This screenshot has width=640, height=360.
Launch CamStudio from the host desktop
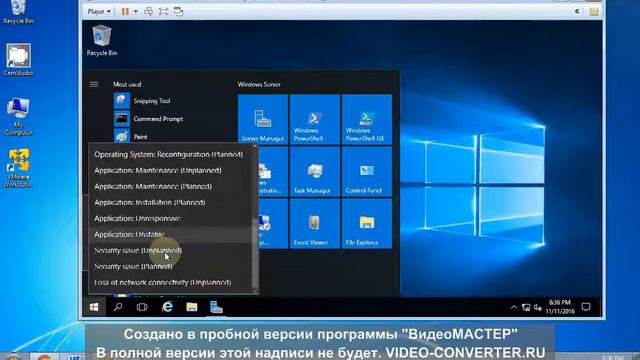(18, 60)
